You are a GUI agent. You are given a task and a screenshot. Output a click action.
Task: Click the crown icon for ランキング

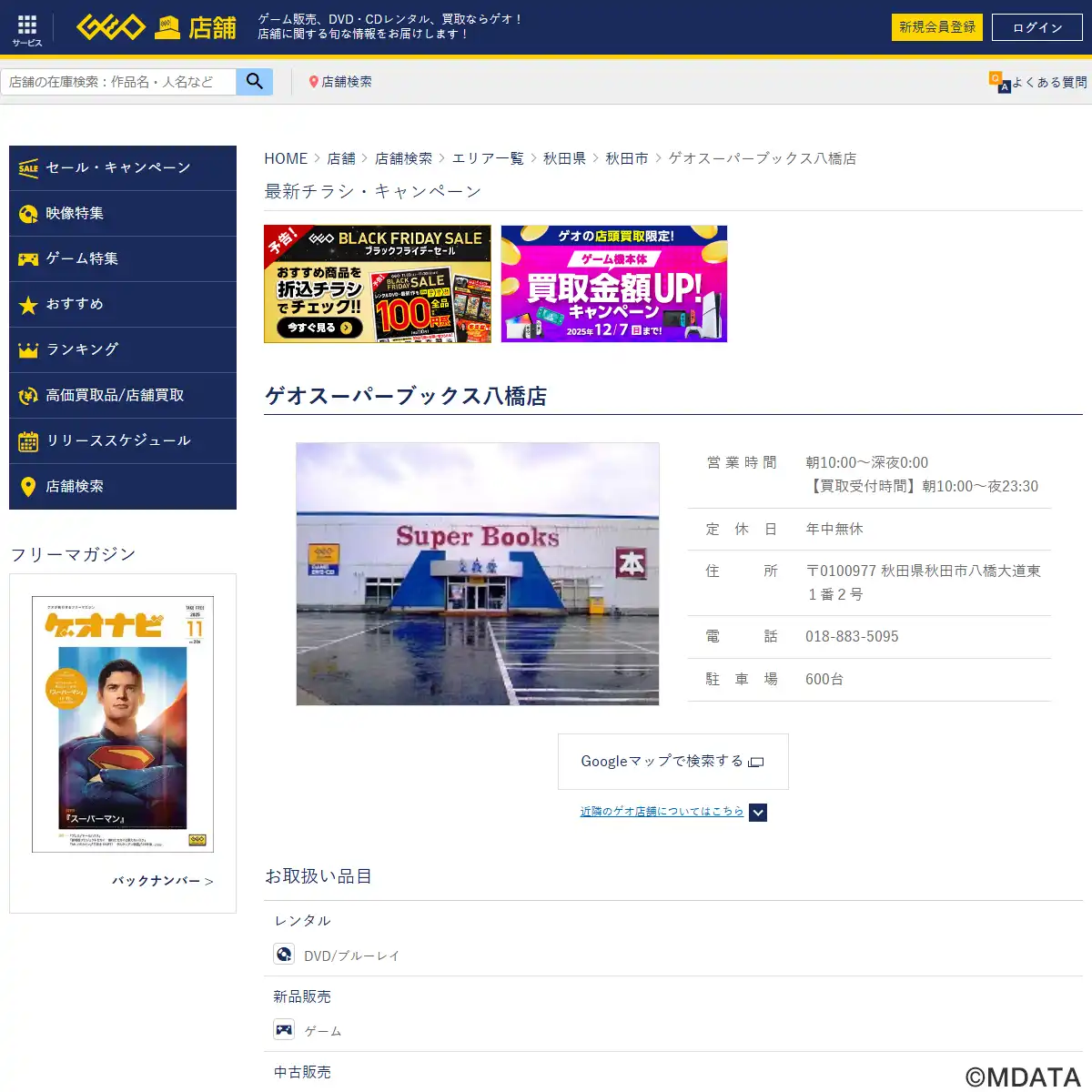pyautogui.click(x=28, y=350)
